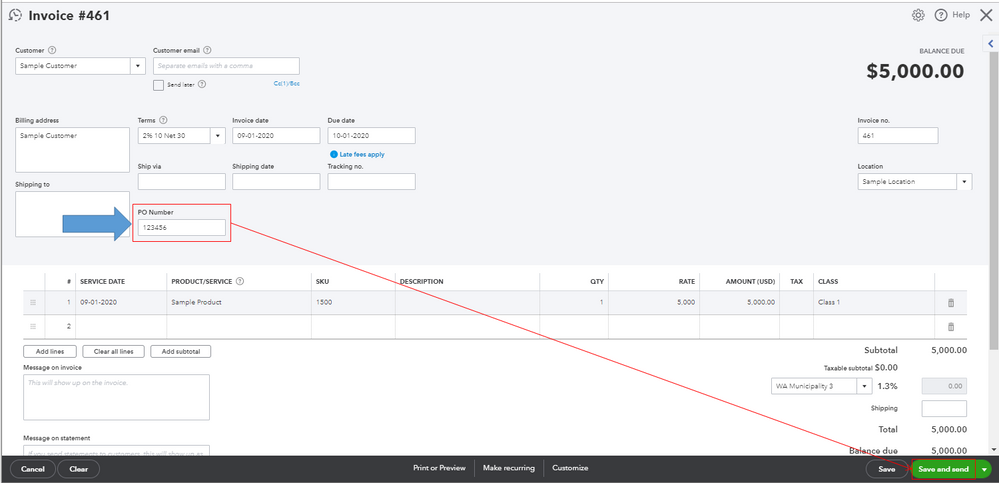
Task: Open the Cc/Bcc link
Action: click(287, 83)
